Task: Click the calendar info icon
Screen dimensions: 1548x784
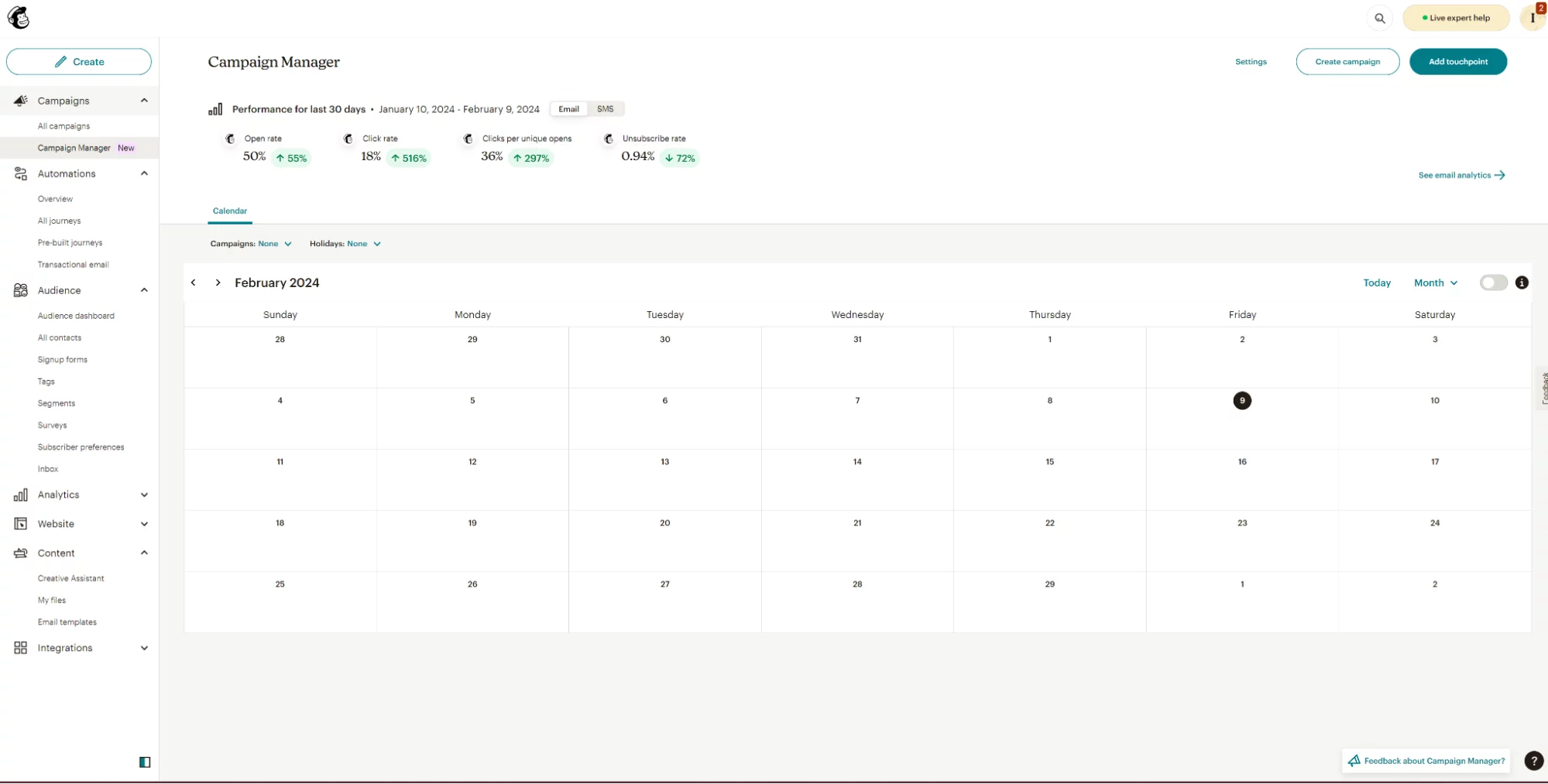Action: pyautogui.click(x=1521, y=282)
